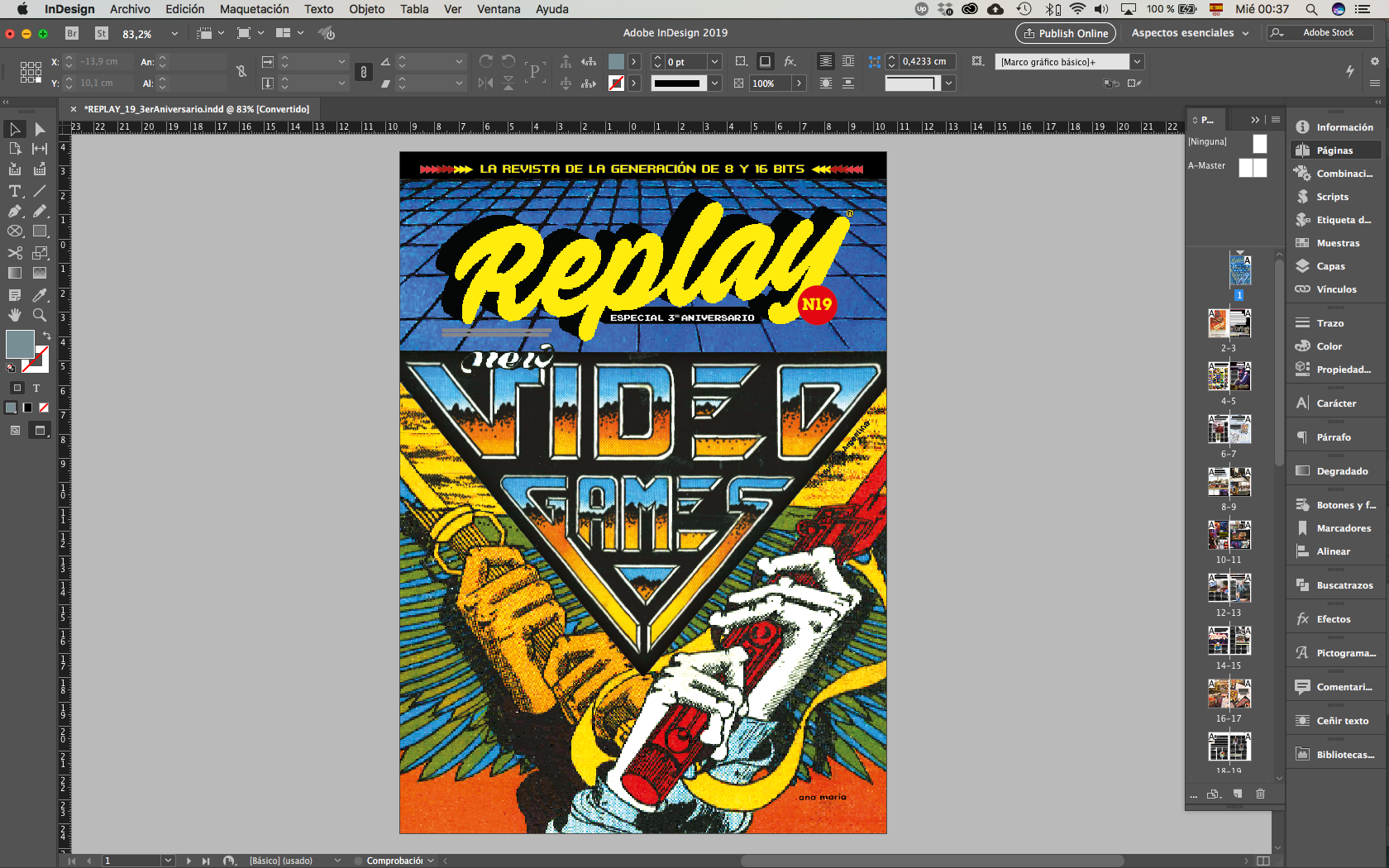
Task: Open the Objeto menu
Action: pos(366,9)
